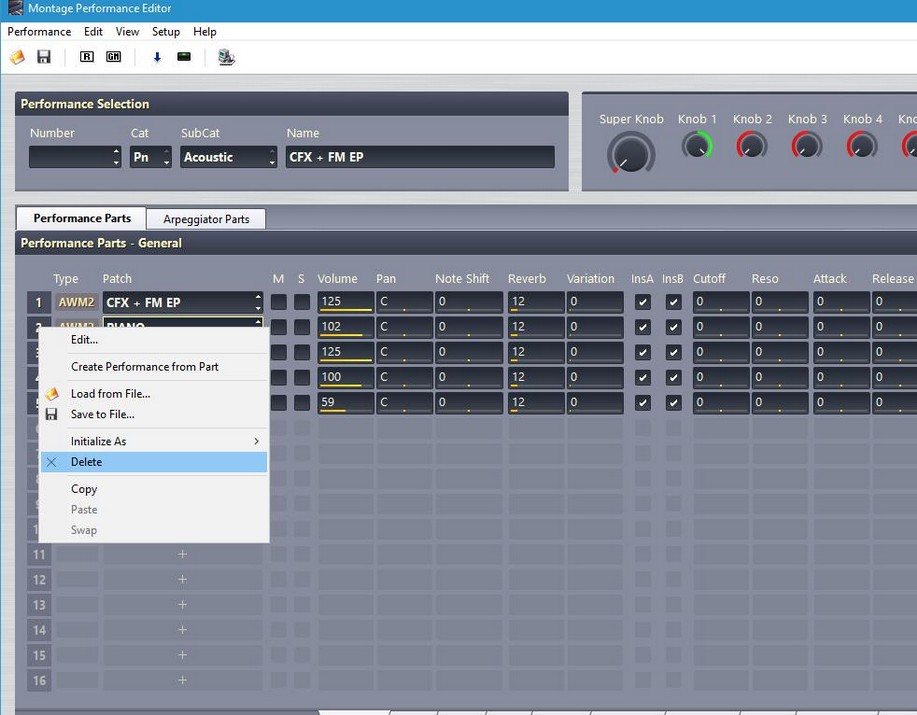Click the Note Shift field of part 1

(x=468, y=302)
